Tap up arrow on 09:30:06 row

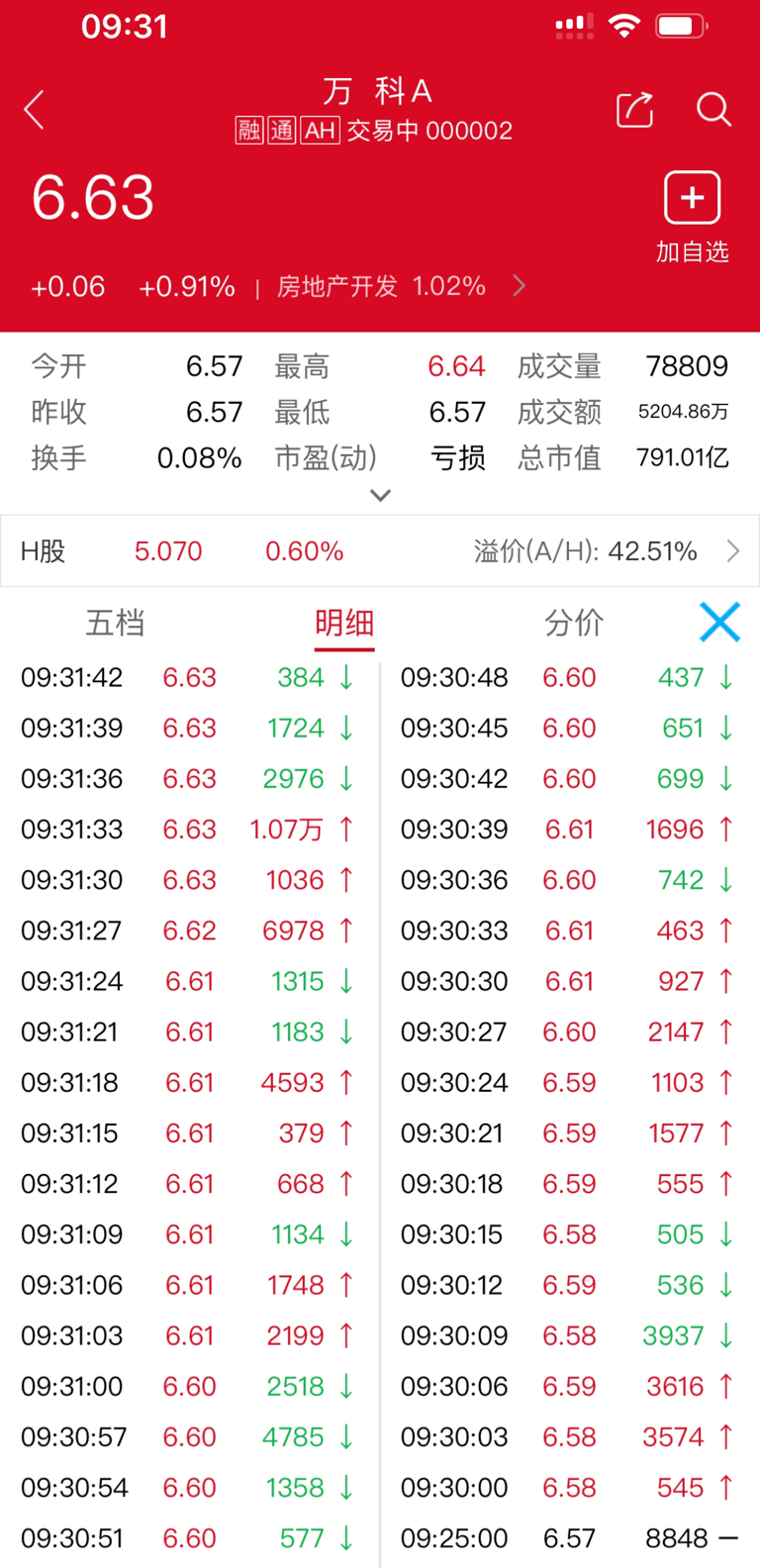coord(725,1386)
